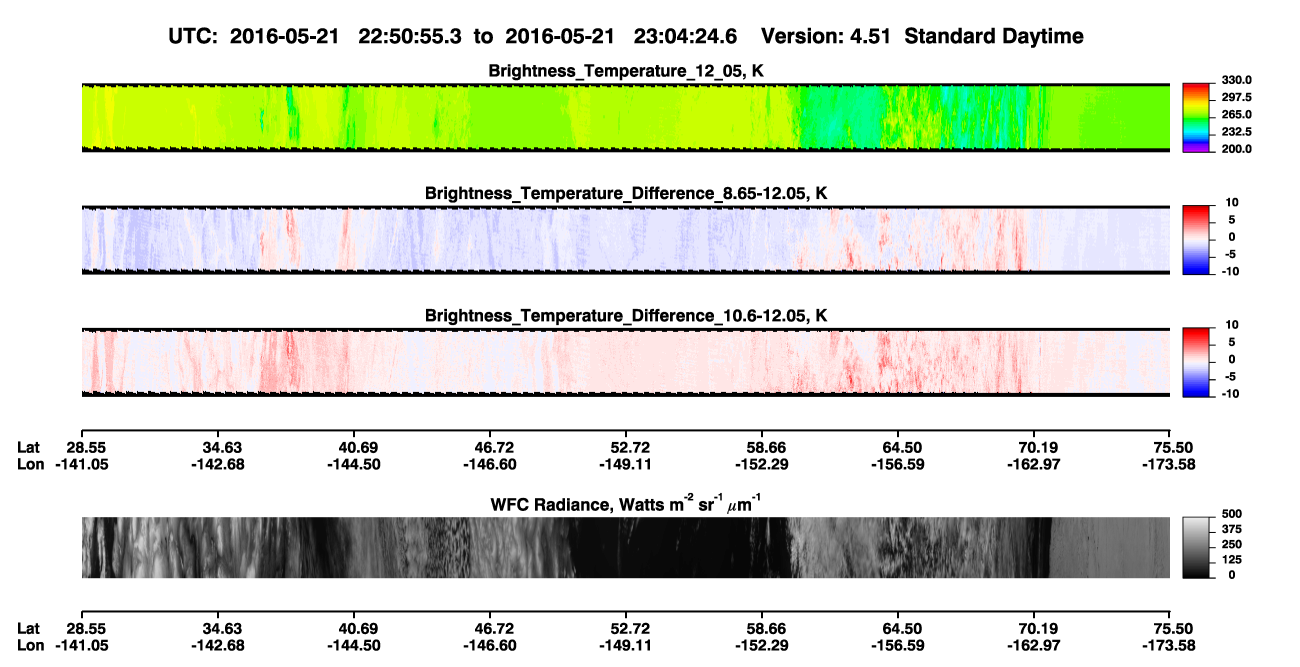Click the 232.5 colorbar label
Screen dimensions: 1300x667
(x=1236, y=132)
